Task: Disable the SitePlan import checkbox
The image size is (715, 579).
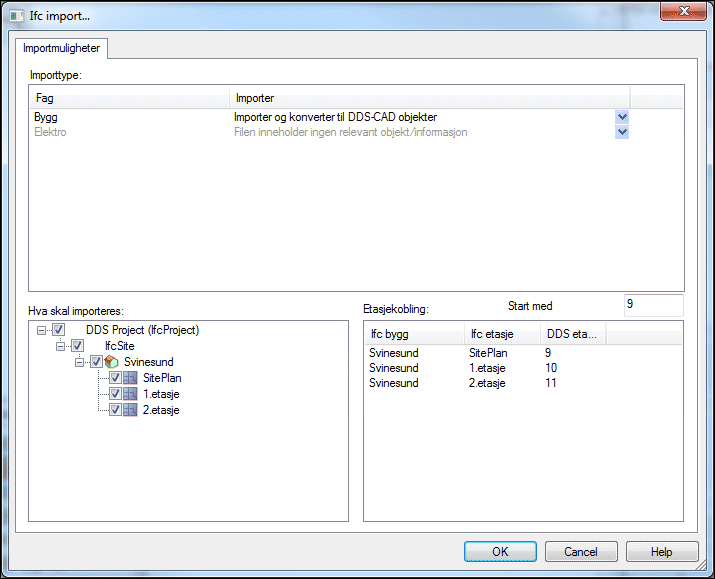Action: 116,378
